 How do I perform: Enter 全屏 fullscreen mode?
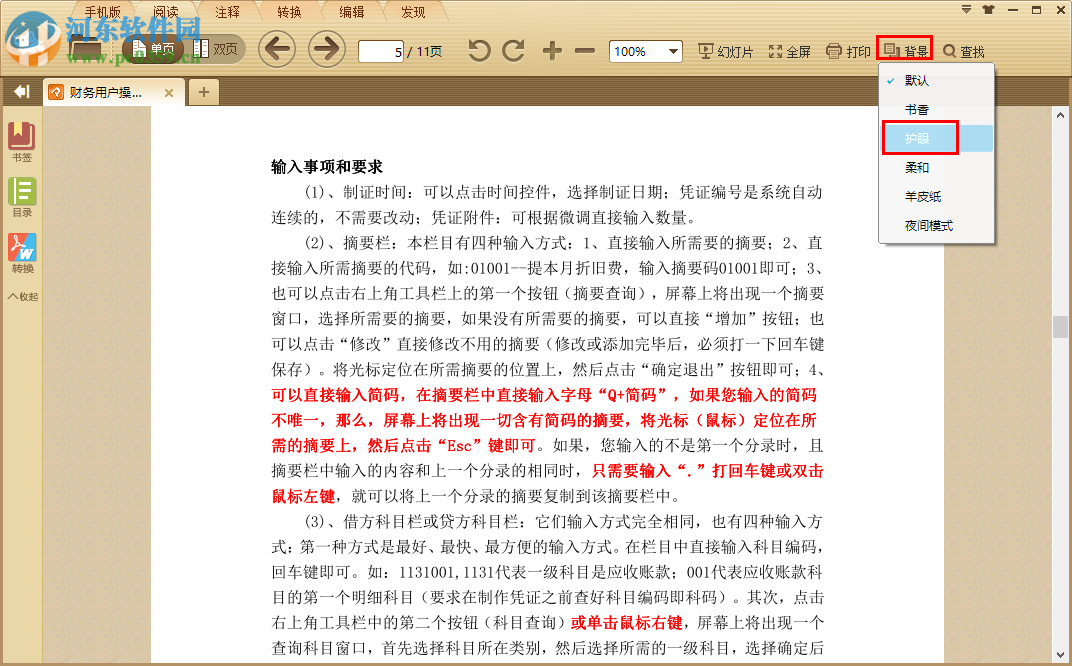click(790, 51)
